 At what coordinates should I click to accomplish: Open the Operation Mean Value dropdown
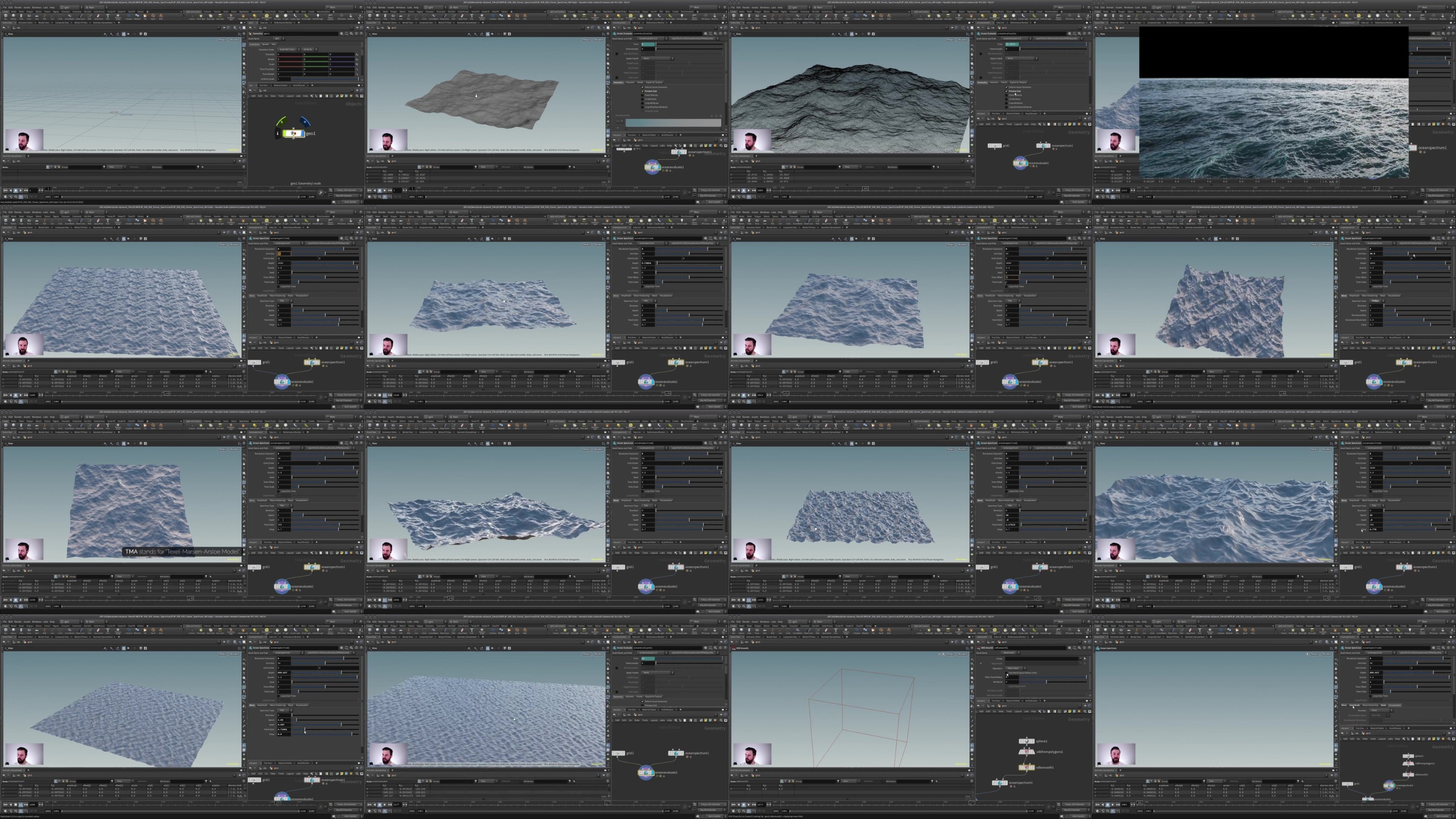(1016, 668)
